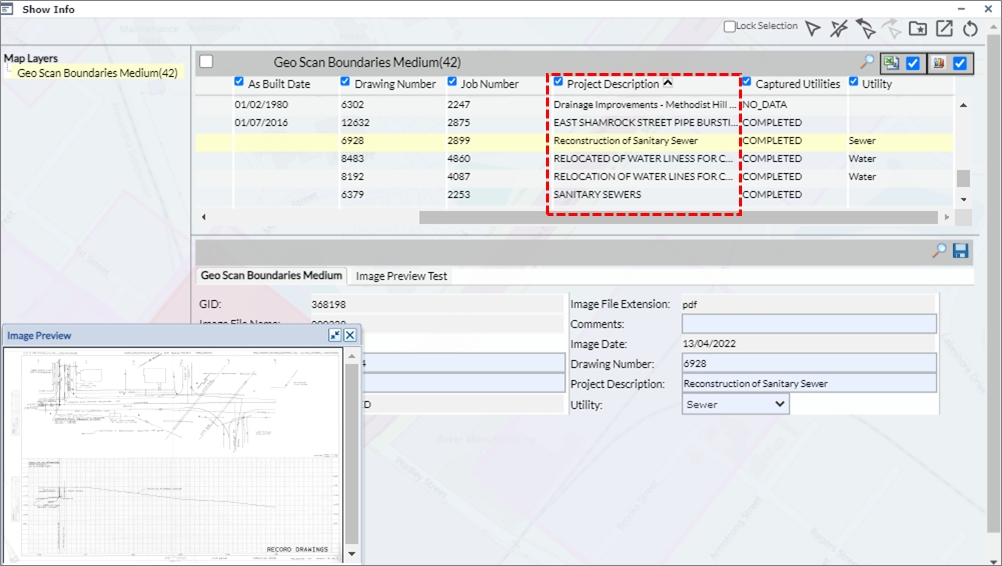This screenshot has height=566, width=1002.
Task: Enable the Lock Selection checkbox
Action: pos(730,27)
